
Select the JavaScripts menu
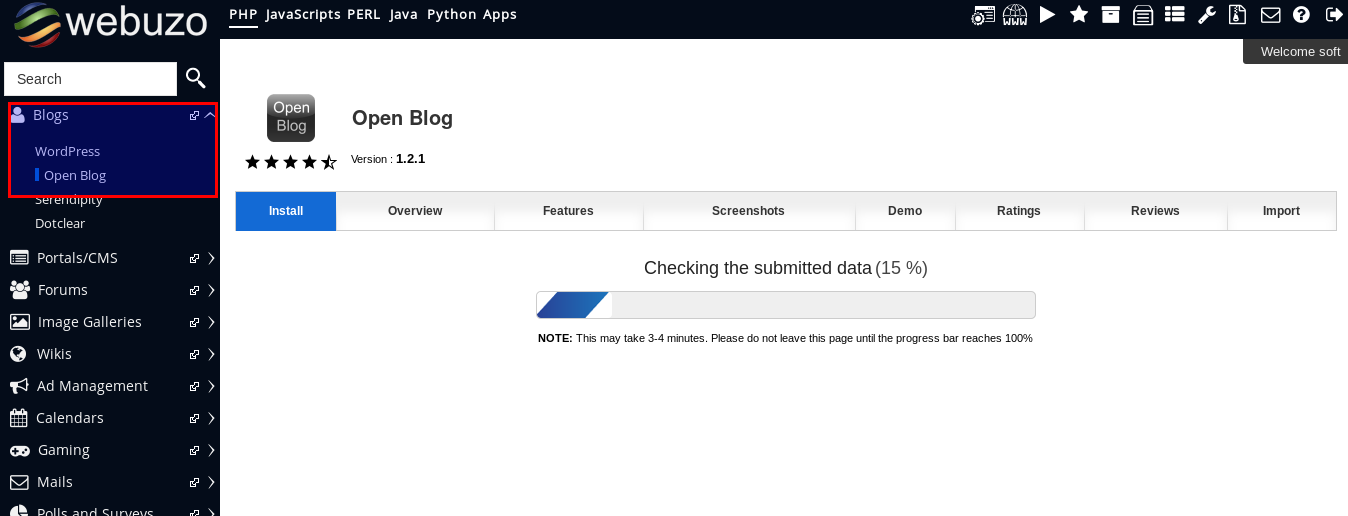[302, 14]
